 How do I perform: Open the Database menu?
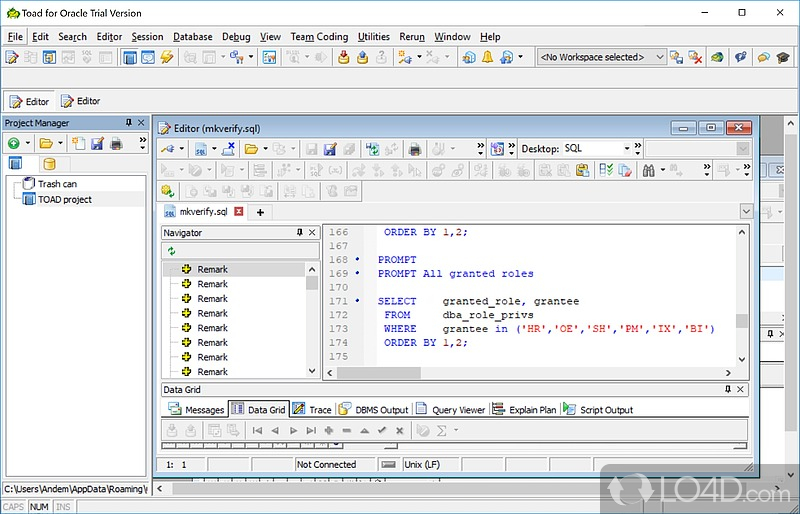[x=192, y=37]
